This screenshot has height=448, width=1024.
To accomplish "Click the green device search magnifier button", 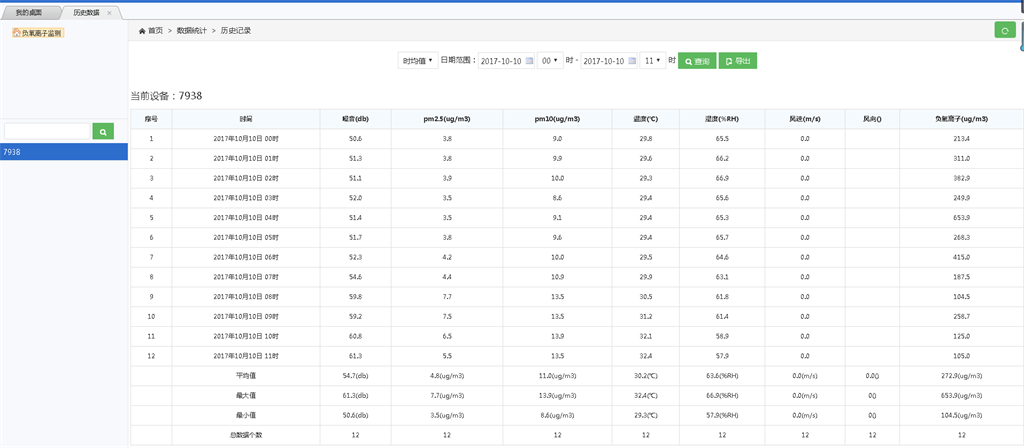I will coord(103,131).
